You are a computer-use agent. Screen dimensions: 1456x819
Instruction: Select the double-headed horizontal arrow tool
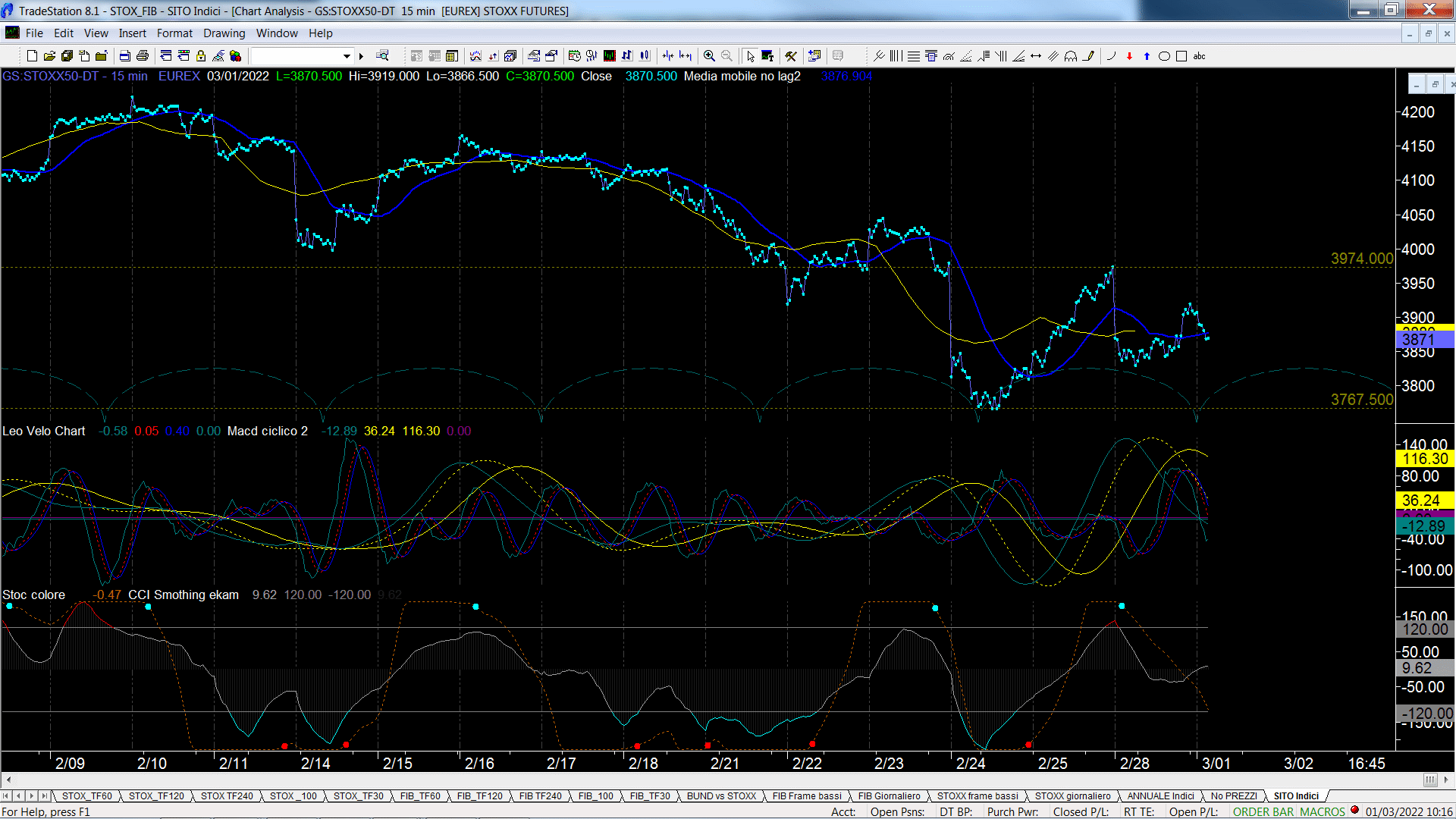tap(1036, 56)
